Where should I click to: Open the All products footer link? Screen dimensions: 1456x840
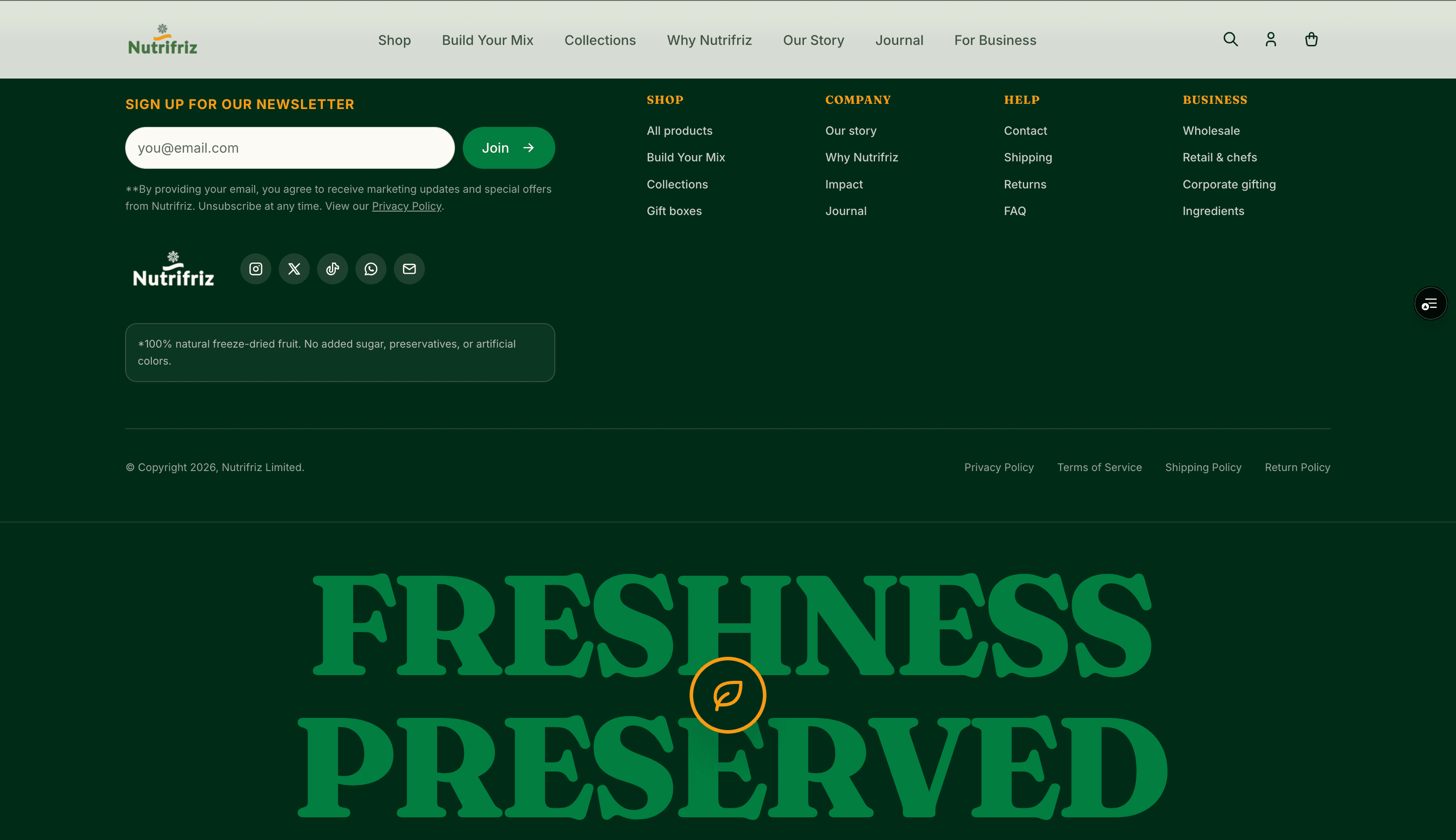point(680,131)
